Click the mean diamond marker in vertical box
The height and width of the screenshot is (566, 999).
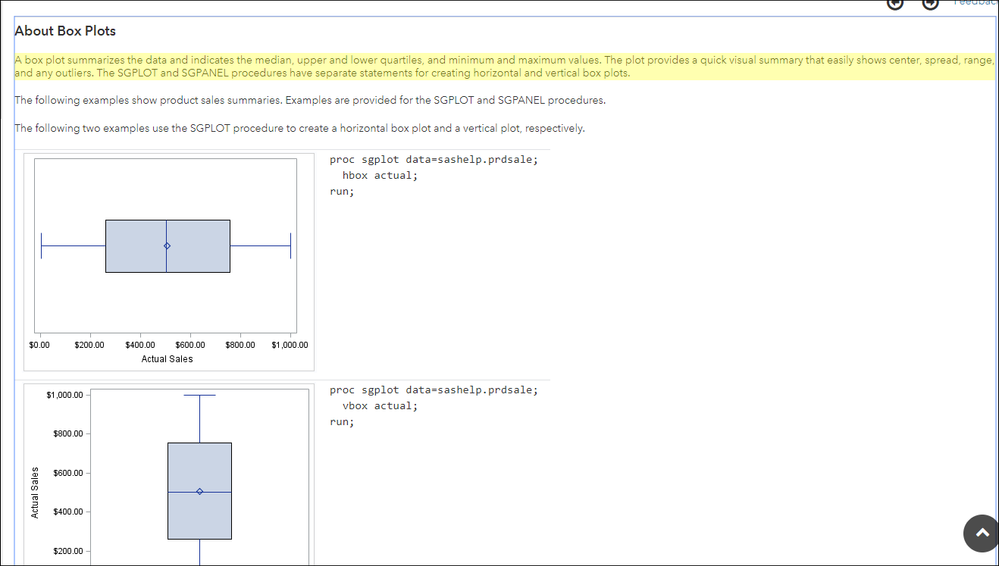coord(199,491)
